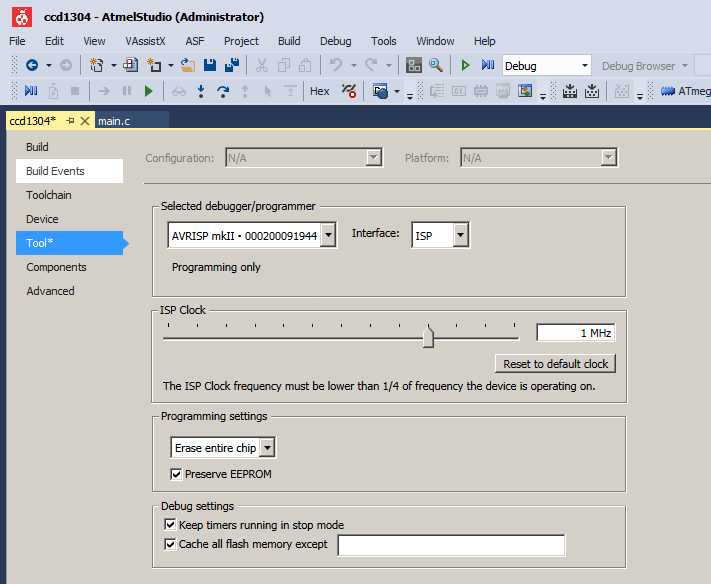Screen dimensions: 711x584
Task: Click the second Device Programming chip icon
Action: click(592, 91)
